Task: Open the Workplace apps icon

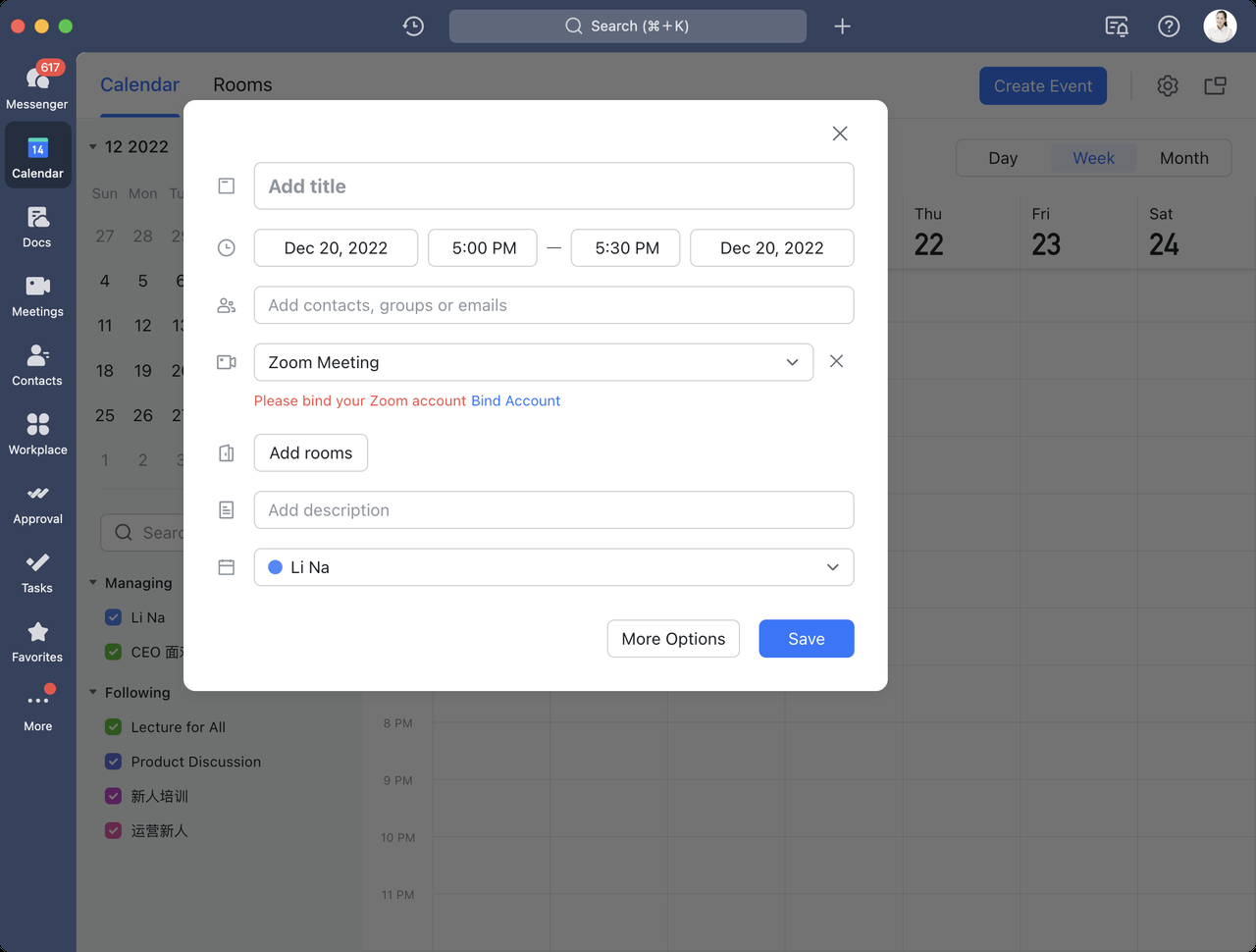Action: pyautogui.click(x=37, y=433)
